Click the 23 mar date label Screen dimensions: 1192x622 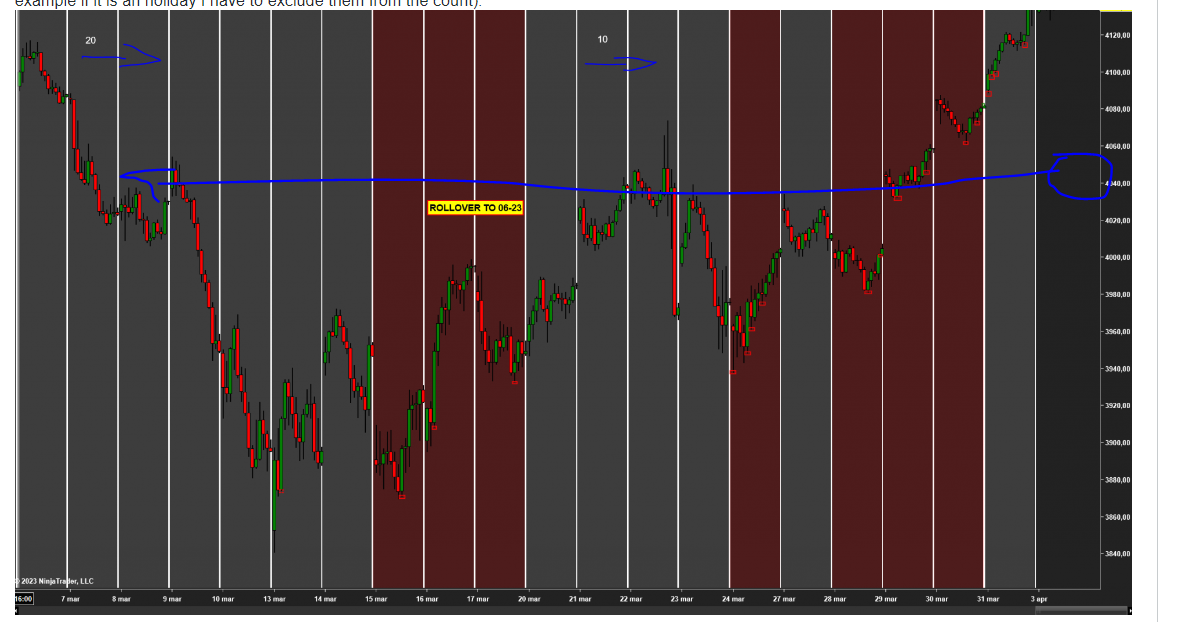pos(682,599)
